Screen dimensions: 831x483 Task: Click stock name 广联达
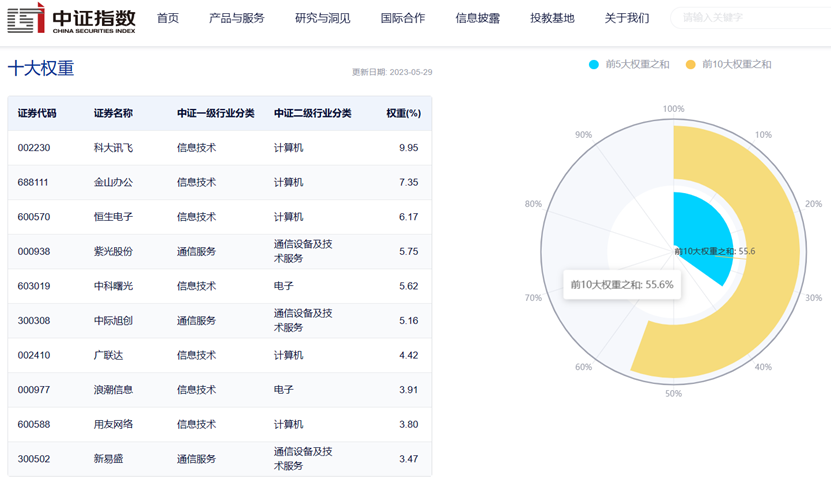(x=109, y=355)
